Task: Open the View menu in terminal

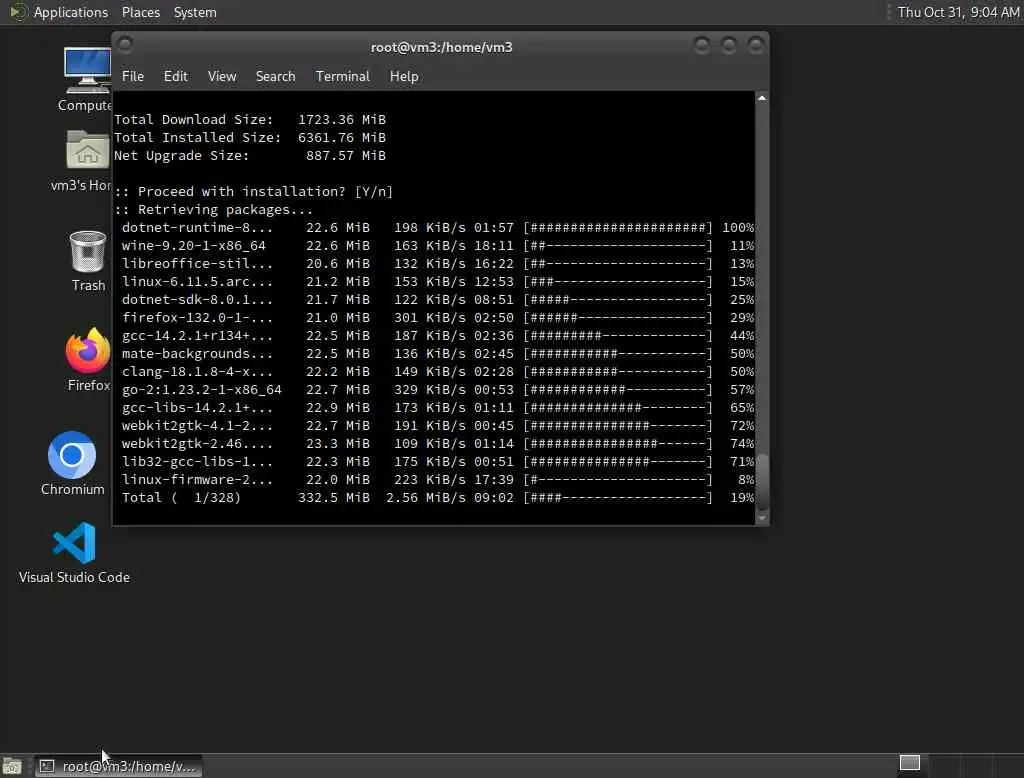Action: (222, 76)
